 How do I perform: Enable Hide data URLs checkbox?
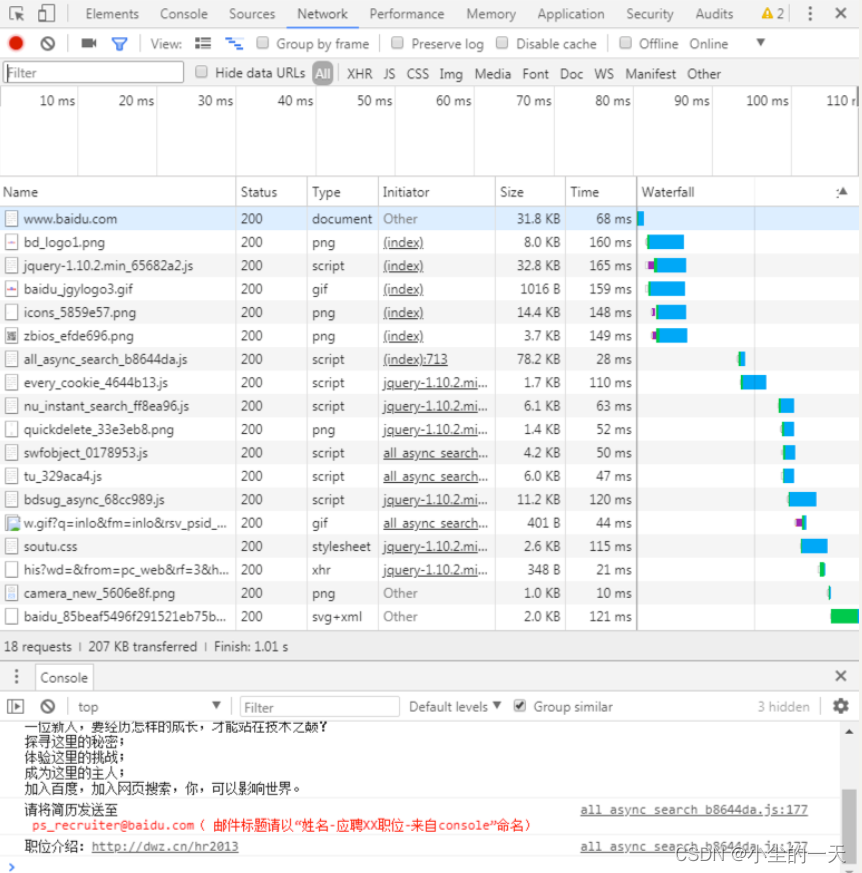pos(202,72)
